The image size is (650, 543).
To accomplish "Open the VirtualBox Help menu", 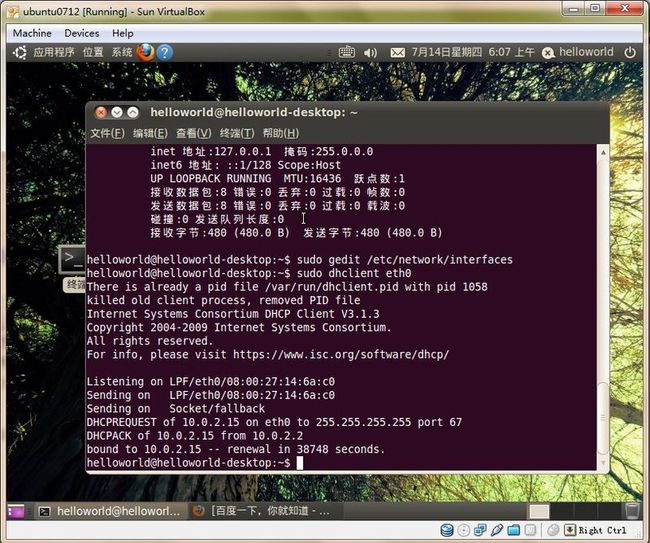I will (123, 33).
